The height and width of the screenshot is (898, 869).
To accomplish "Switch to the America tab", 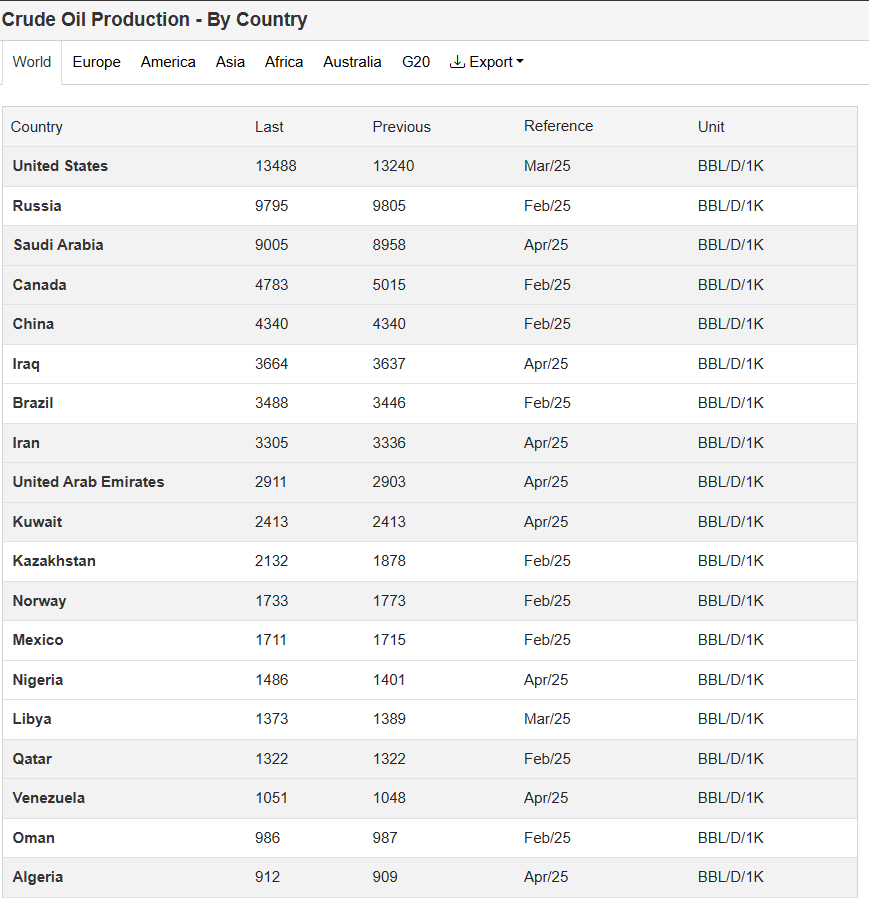I will point(168,62).
